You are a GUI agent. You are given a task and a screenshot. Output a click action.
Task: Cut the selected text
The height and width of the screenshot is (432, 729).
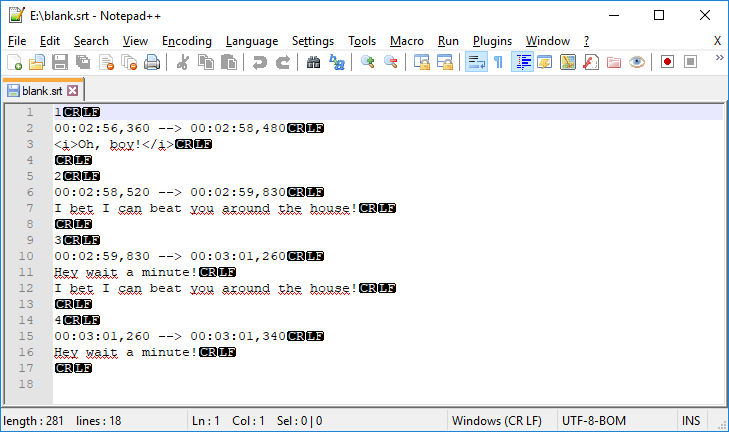(x=183, y=62)
